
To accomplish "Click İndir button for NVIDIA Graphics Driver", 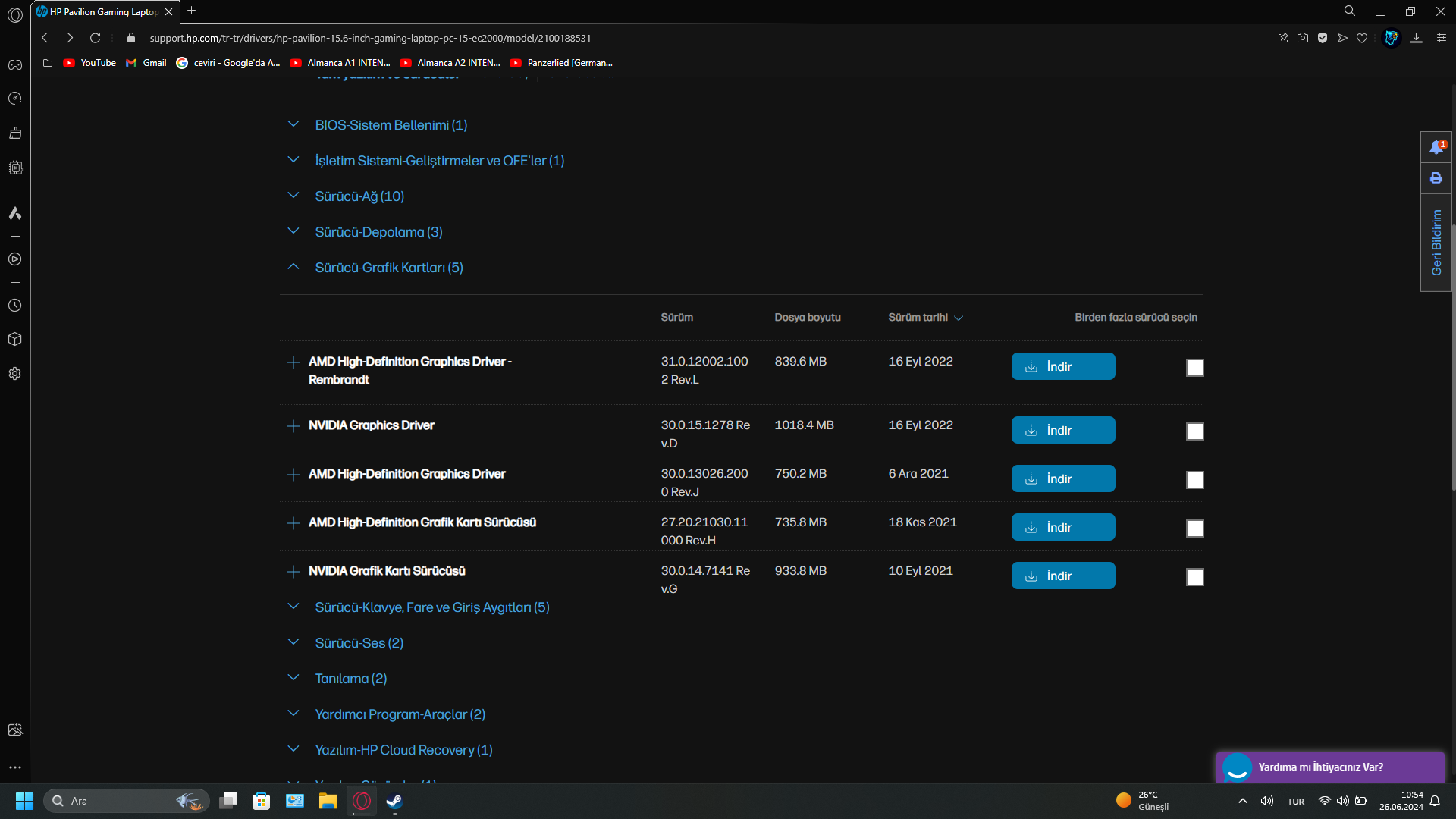I will pyautogui.click(x=1062, y=430).
